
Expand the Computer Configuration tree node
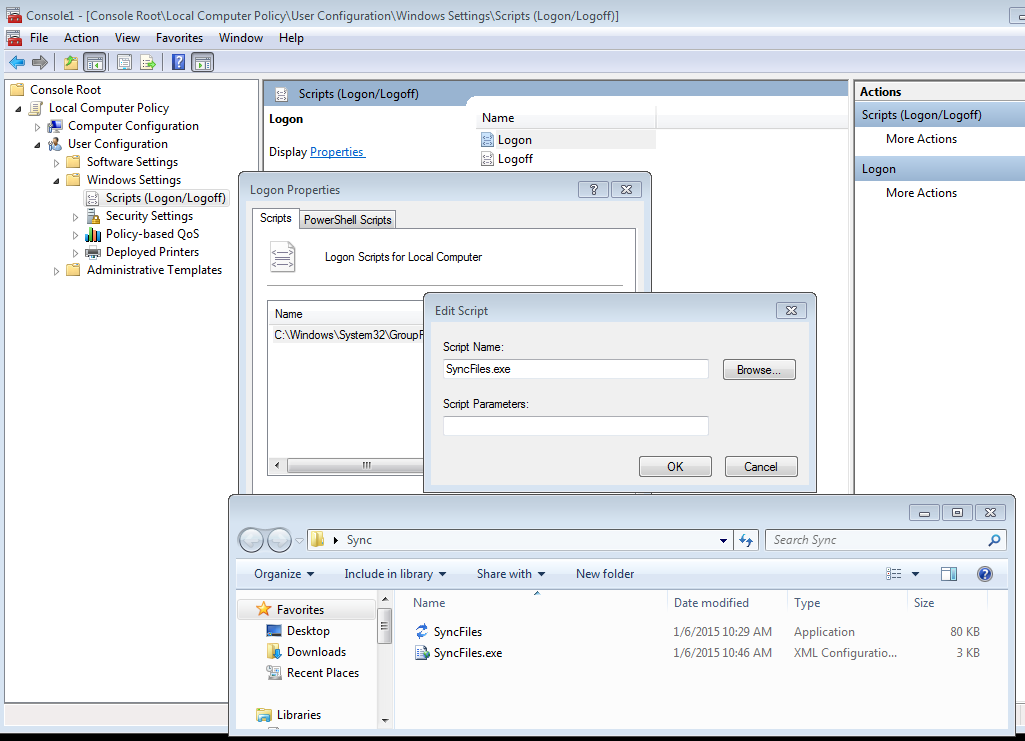click(38, 127)
